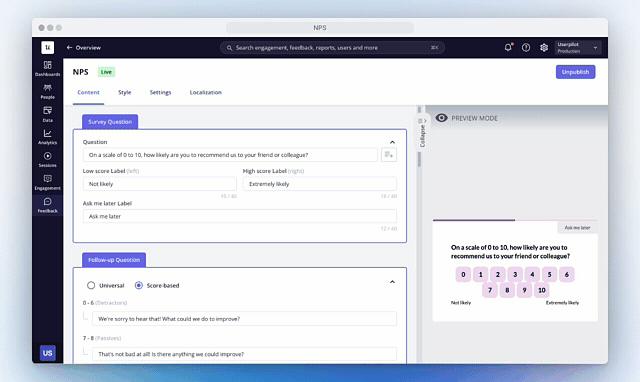Open Dashboards in the sidebar

47,69
